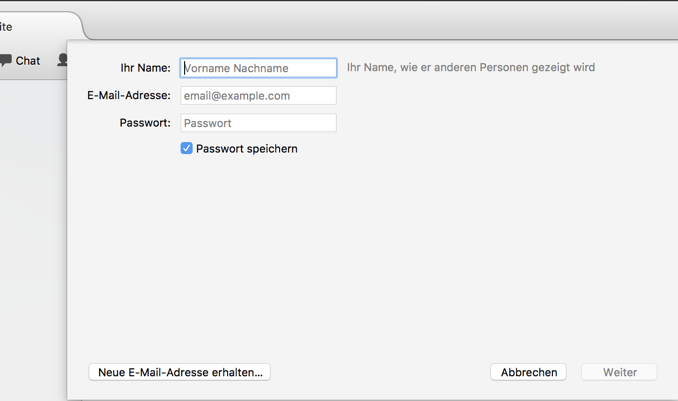This screenshot has height=401, width=678.
Task: Cancel setup with the Abbrechen button
Action: click(528, 372)
